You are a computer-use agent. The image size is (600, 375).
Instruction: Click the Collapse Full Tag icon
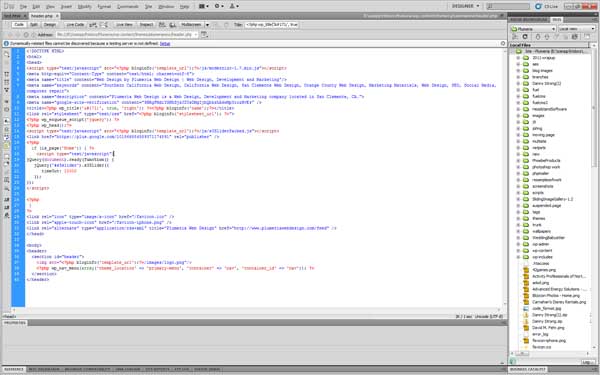tap(7, 74)
